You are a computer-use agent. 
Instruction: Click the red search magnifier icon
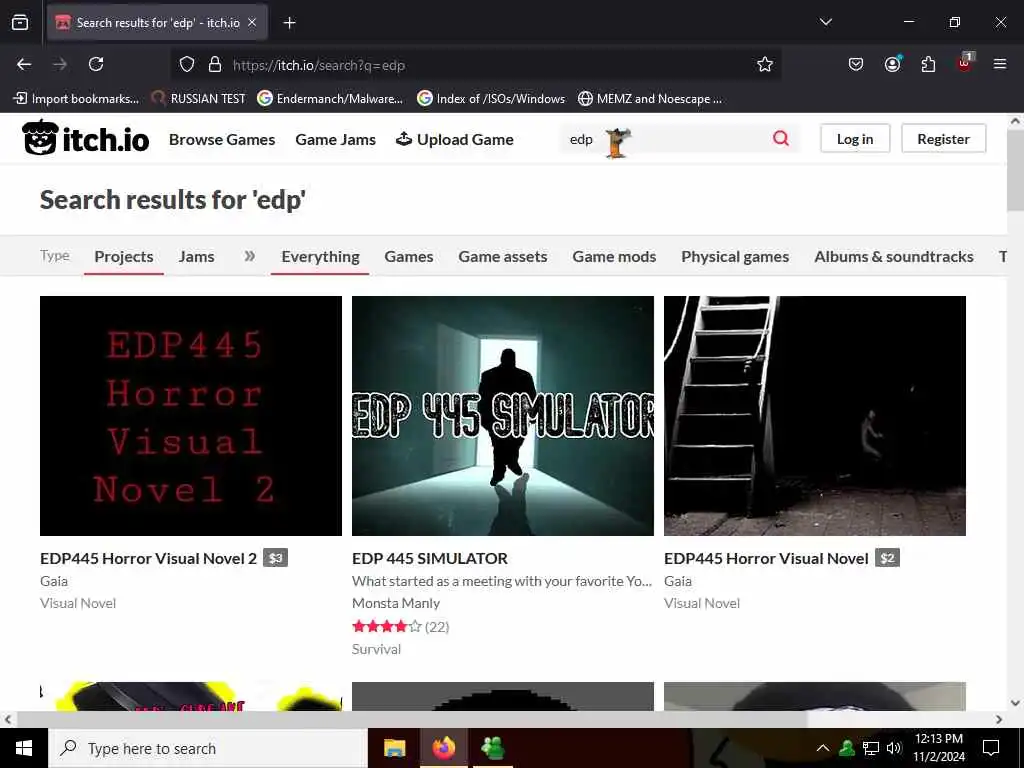tap(780, 138)
